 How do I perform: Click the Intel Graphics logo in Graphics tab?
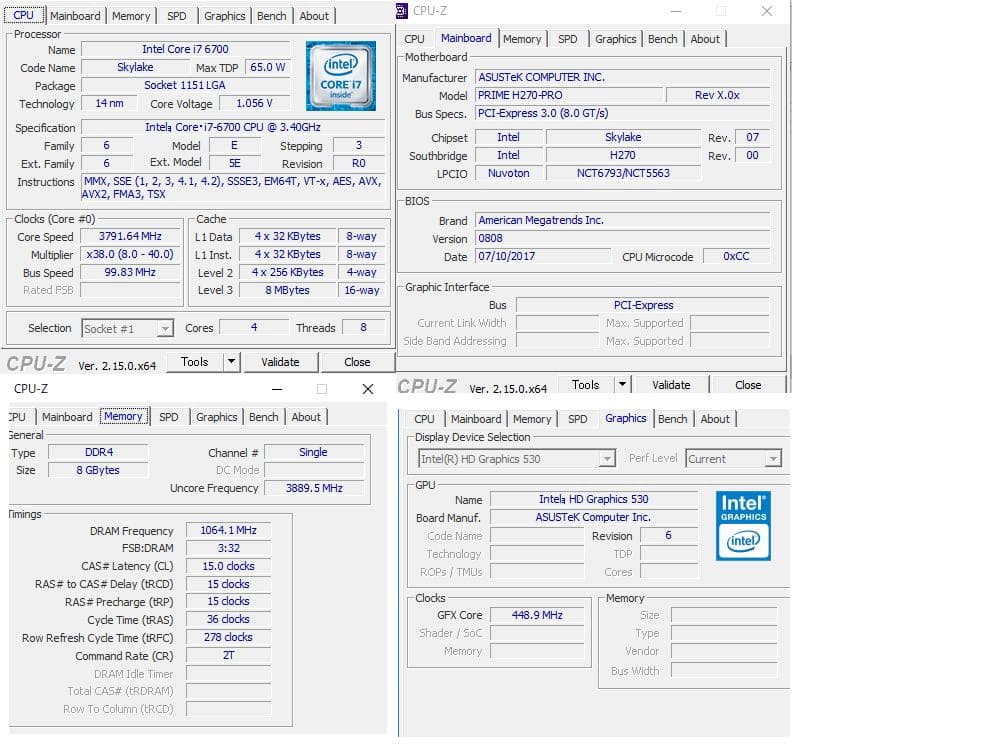(x=743, y=524)
